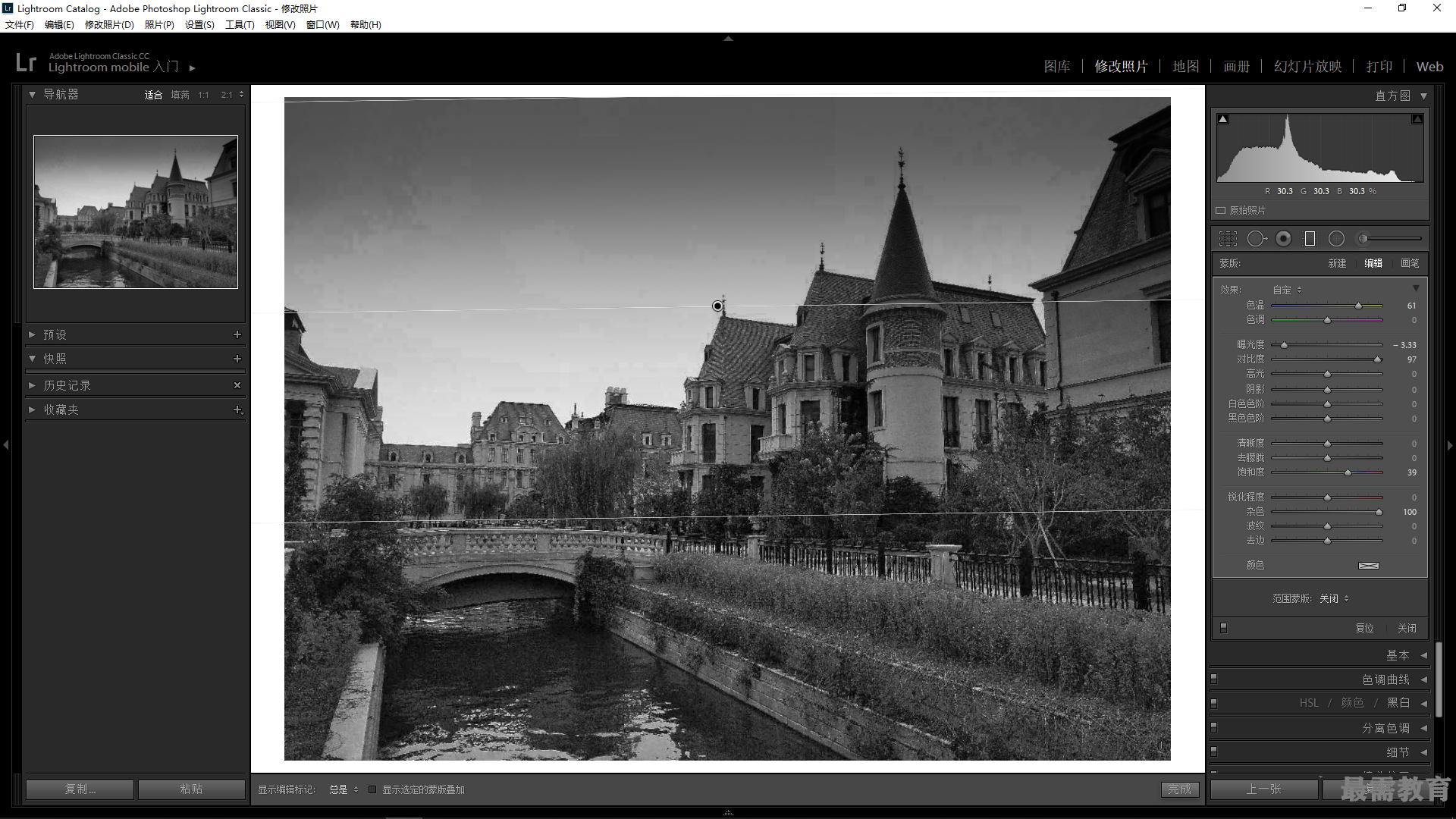Image resolution: width=1456 pixels, height=819 pixels.
Task: Expand the 历史记录 panel
Action: pos(32,385)
